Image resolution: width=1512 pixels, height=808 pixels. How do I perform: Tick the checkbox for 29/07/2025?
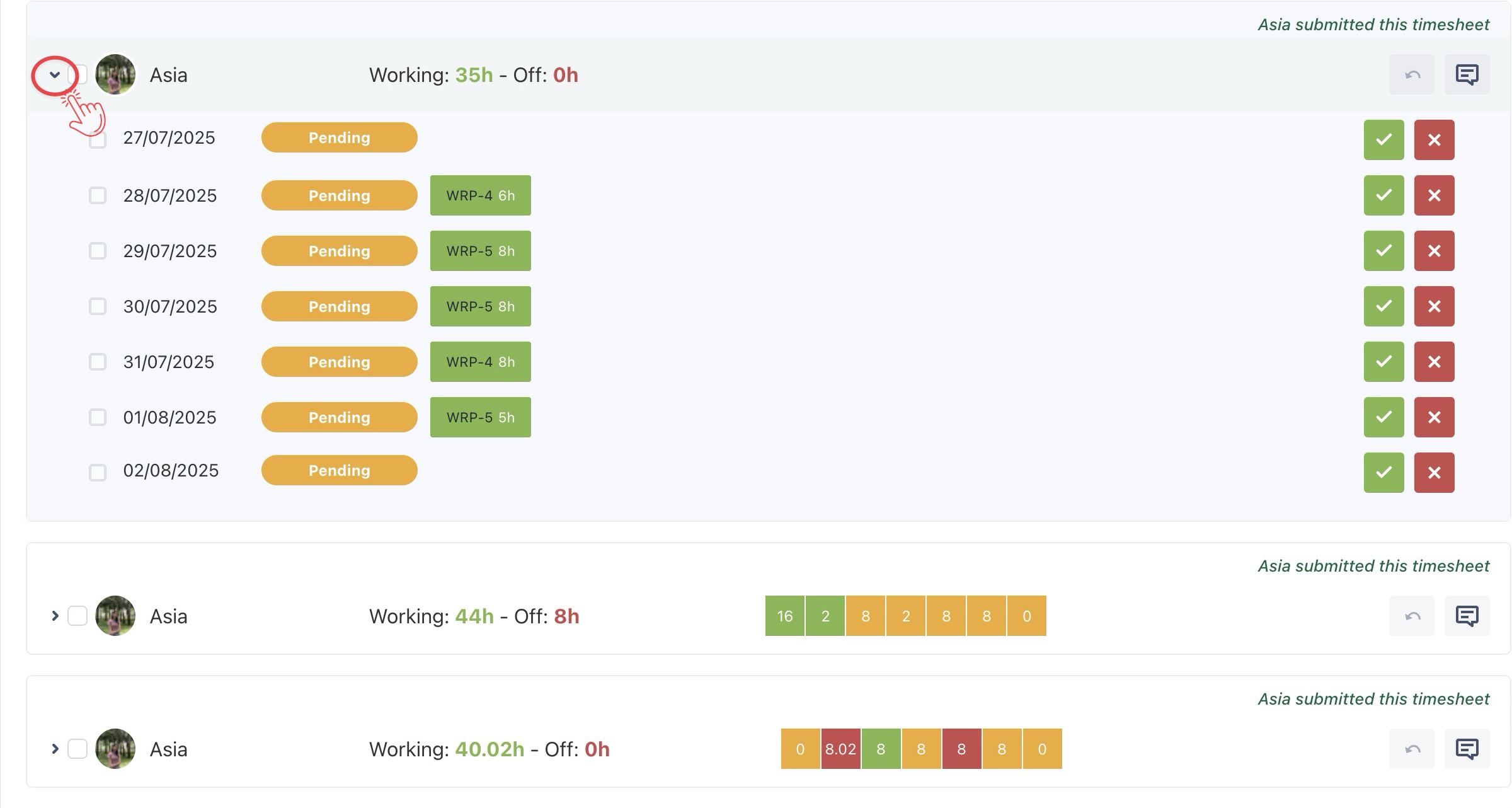tap(98, 251)
